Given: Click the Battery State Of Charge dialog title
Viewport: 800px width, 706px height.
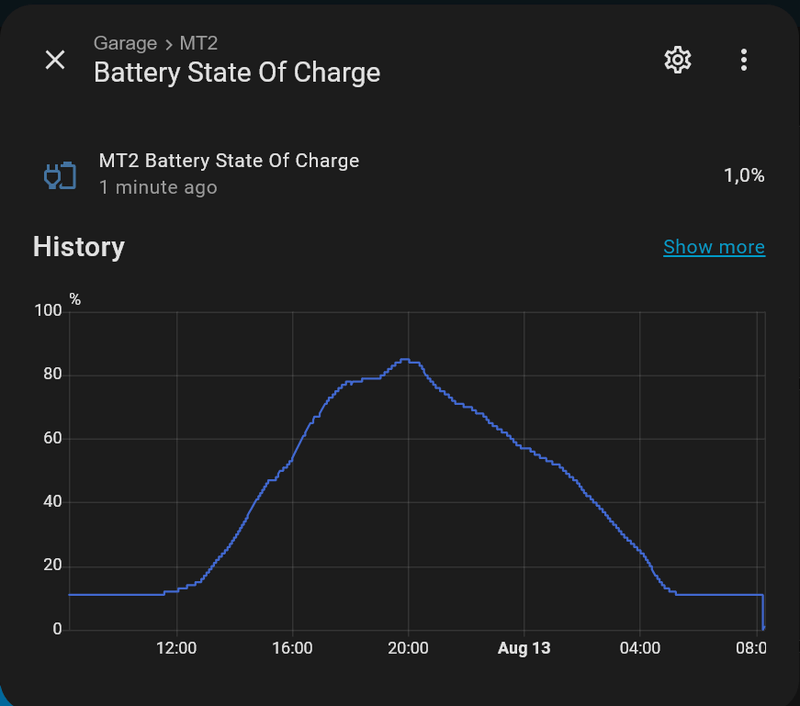Looking at the screenshot, I should (237, 73).
